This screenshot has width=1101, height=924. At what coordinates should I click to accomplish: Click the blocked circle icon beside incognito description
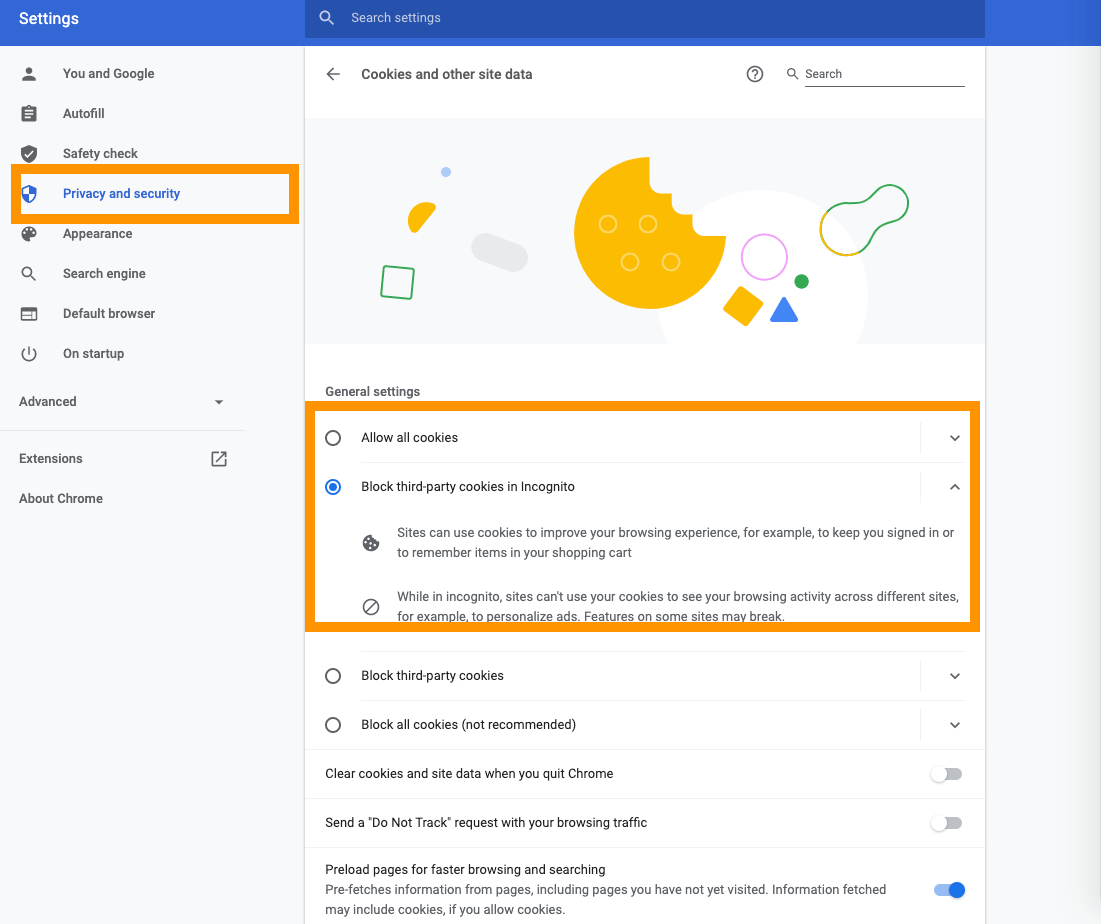(x=371, y=607)
